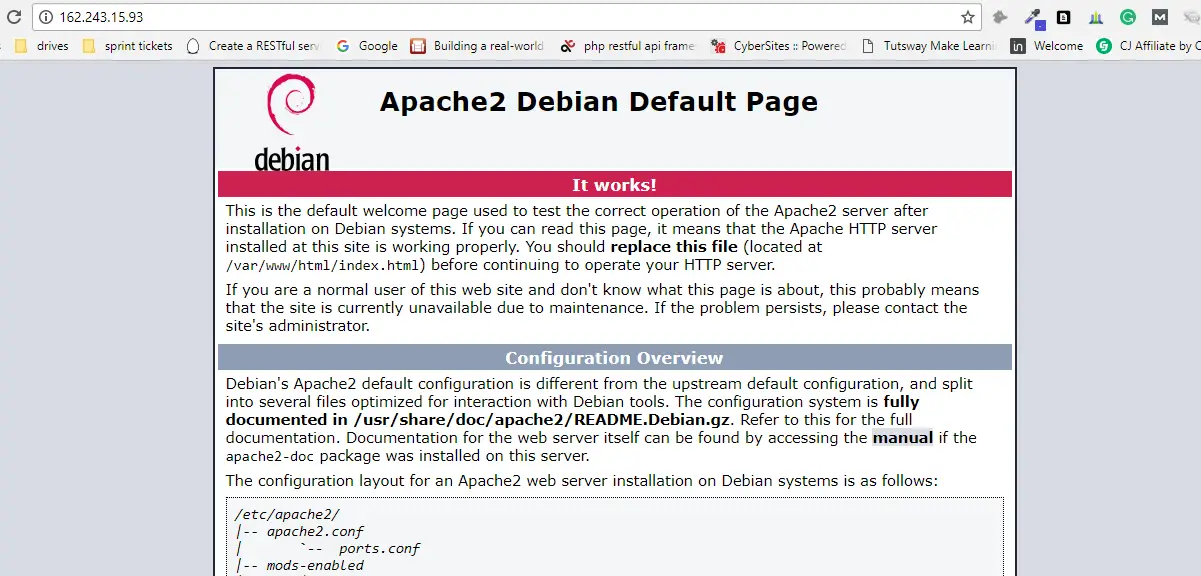The image size is (1201, 576).
Task: Click the black M extension icon
Action: (x=1159, y=17)
